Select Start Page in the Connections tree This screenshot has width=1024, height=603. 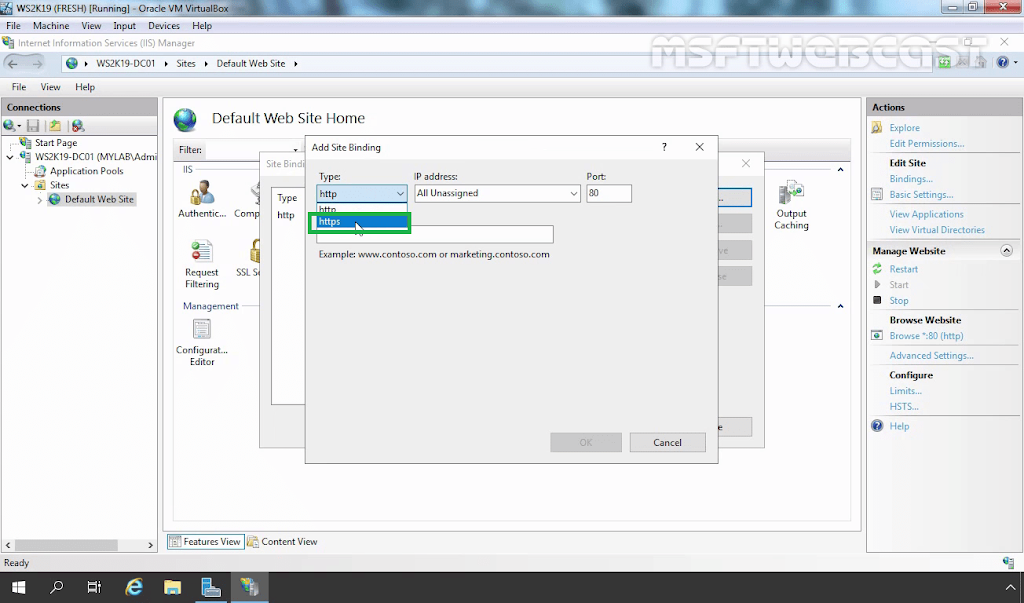click(x=56, y=142)
